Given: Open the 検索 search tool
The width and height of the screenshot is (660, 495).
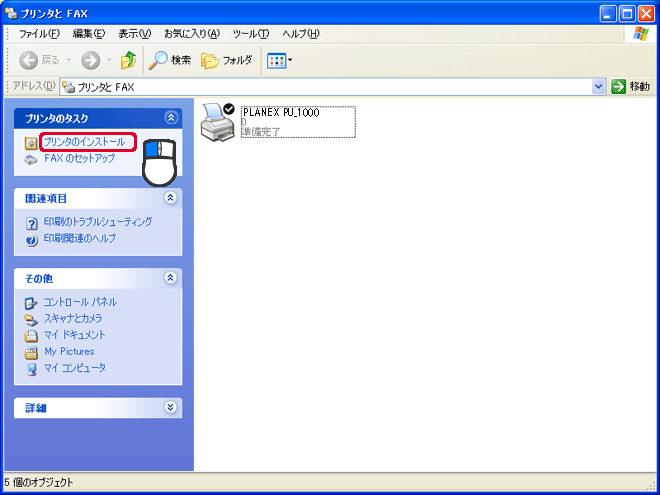Looking at the screenshot, I should point(170,61).
